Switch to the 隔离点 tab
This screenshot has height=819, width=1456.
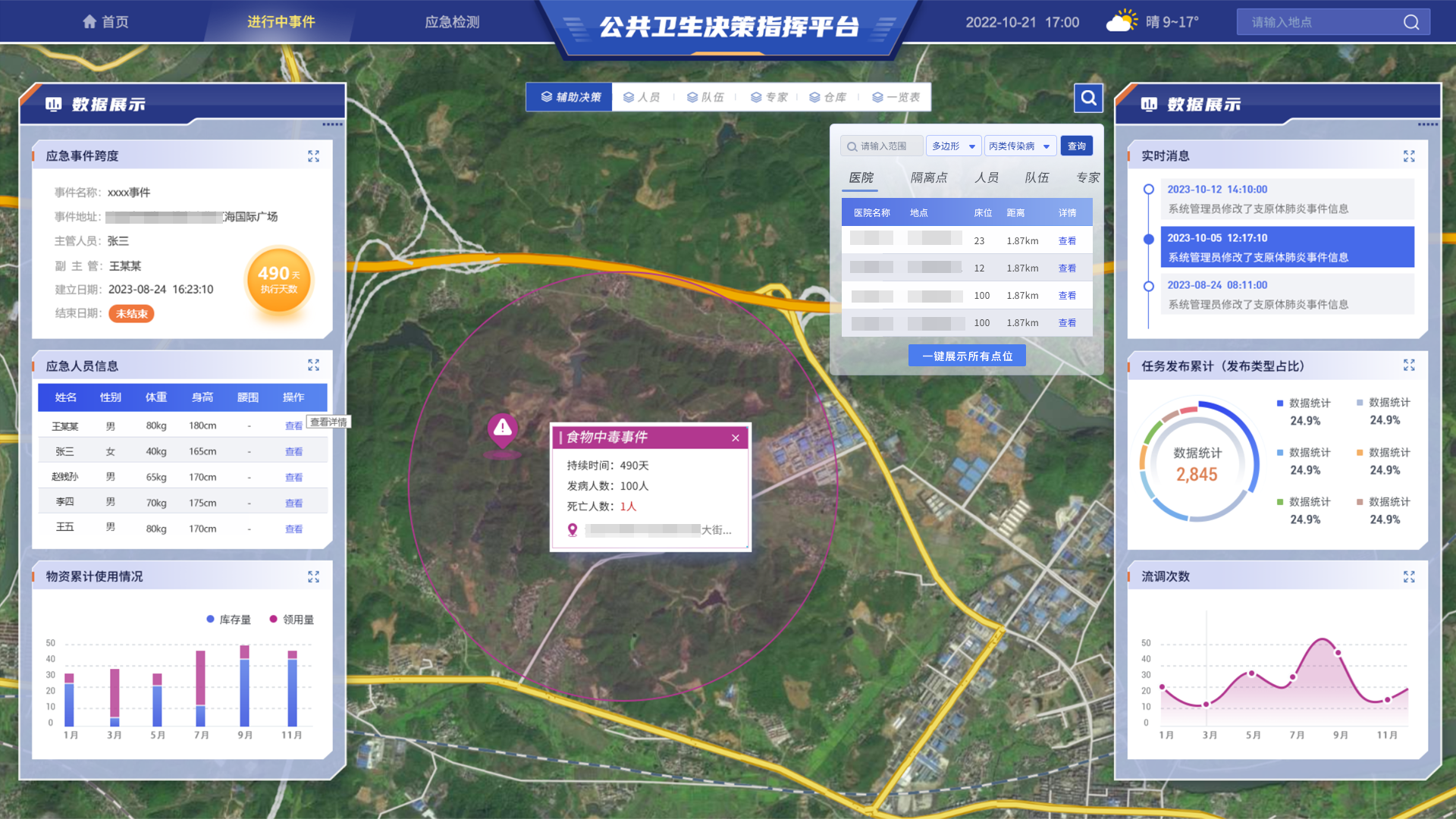point(928,177)
